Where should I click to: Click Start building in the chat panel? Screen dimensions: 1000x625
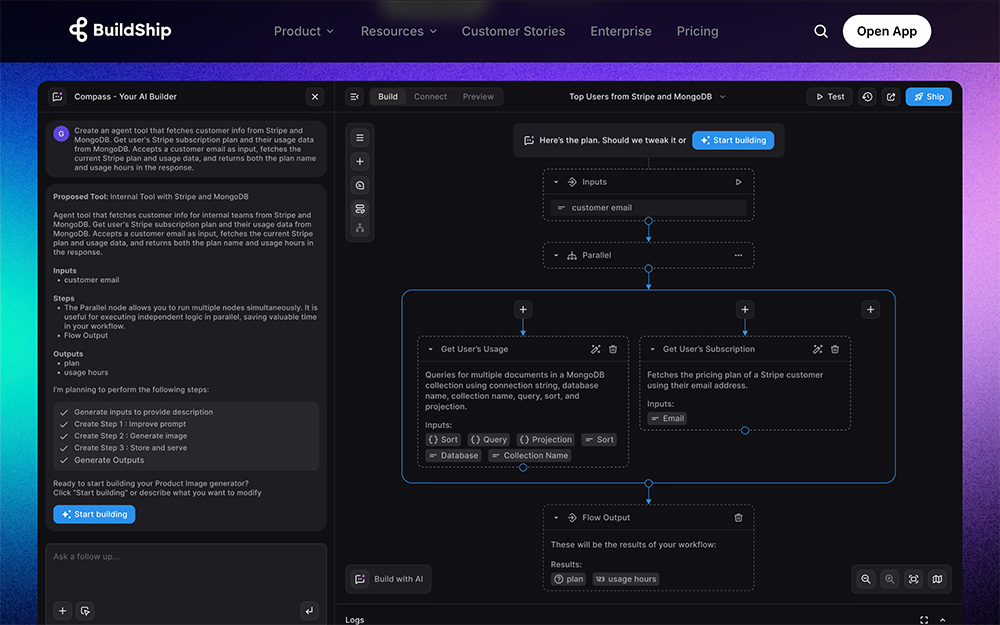tap(94, 514)
